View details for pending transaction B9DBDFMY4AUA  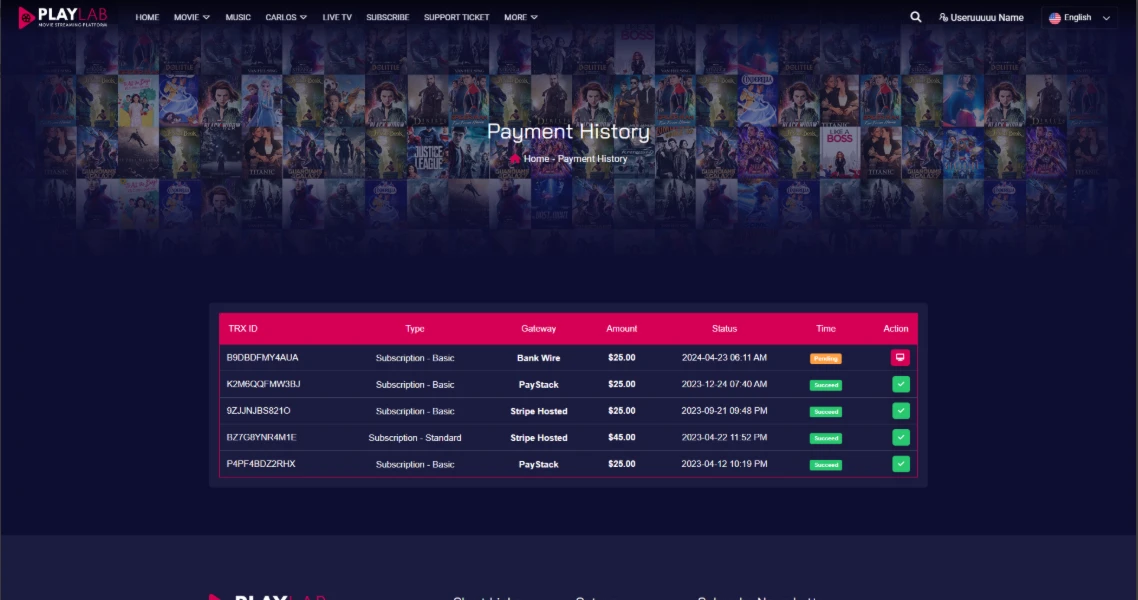(900, 358)
